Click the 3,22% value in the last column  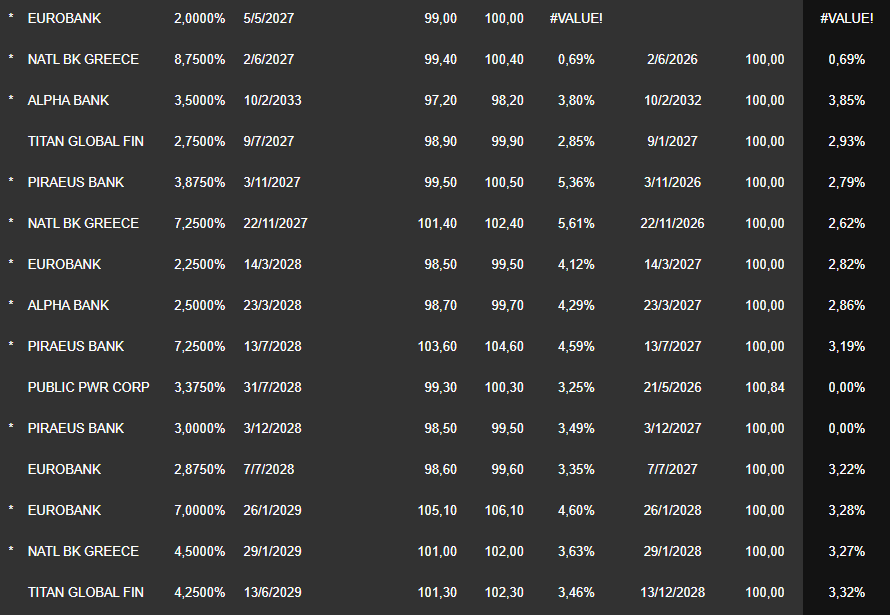(846, 469)
